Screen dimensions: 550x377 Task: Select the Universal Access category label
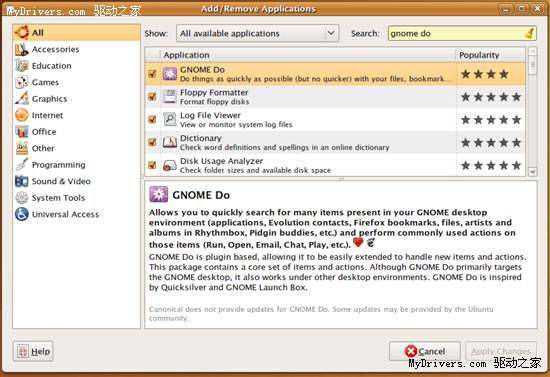[x=65, y=214]
